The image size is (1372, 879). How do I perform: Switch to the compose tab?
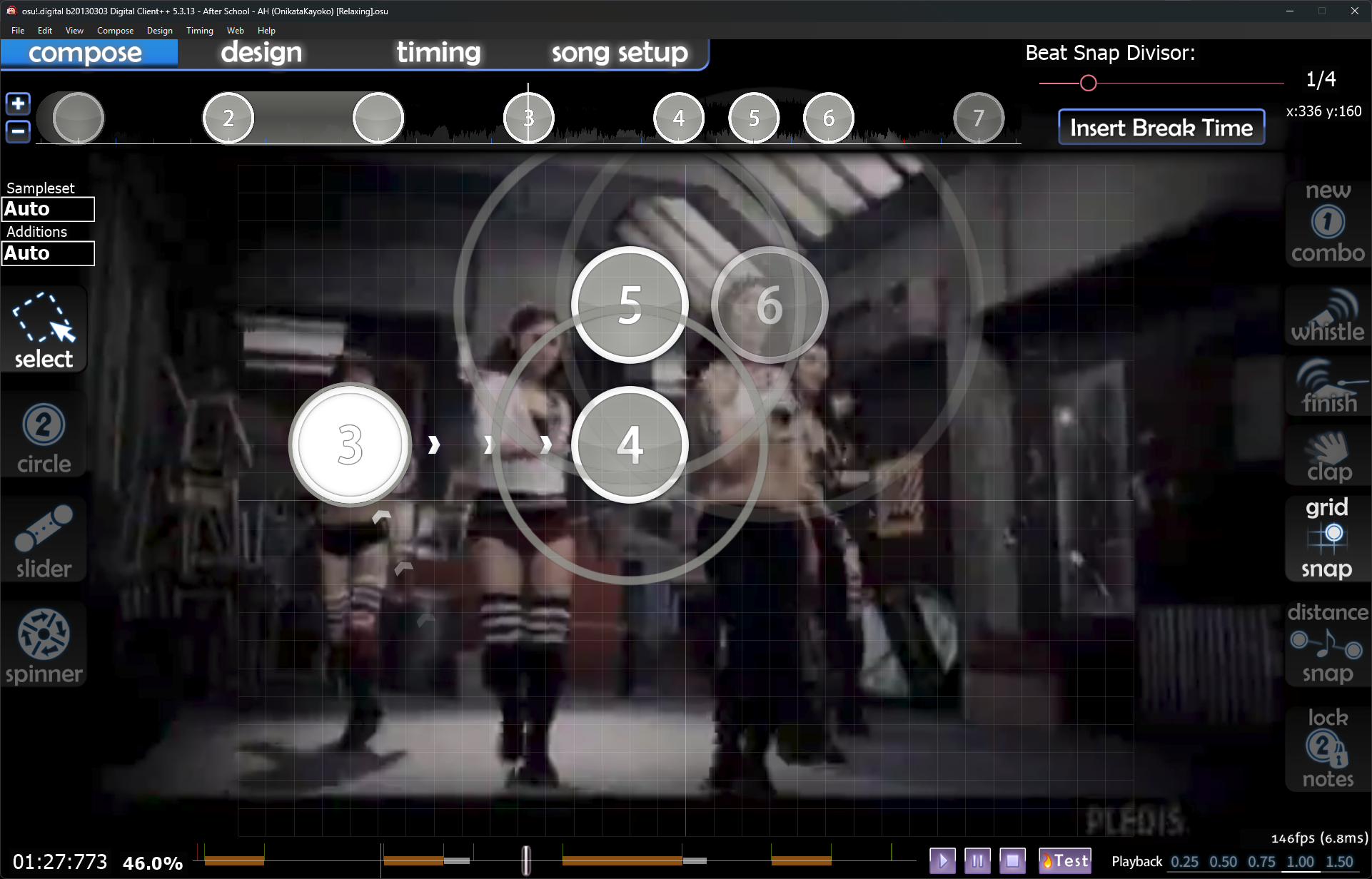tap(89, 53)
